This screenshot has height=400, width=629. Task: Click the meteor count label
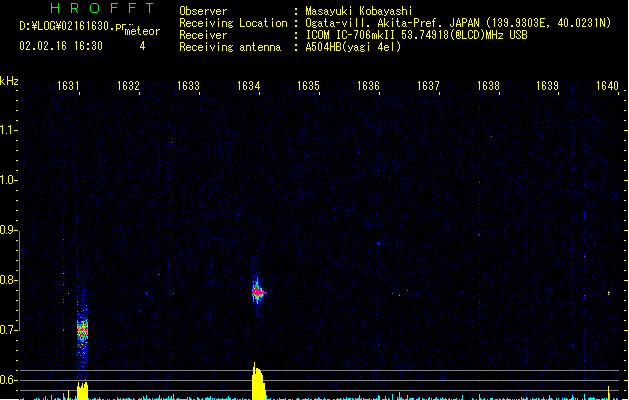pyautogui.click(x=142, y=31)
